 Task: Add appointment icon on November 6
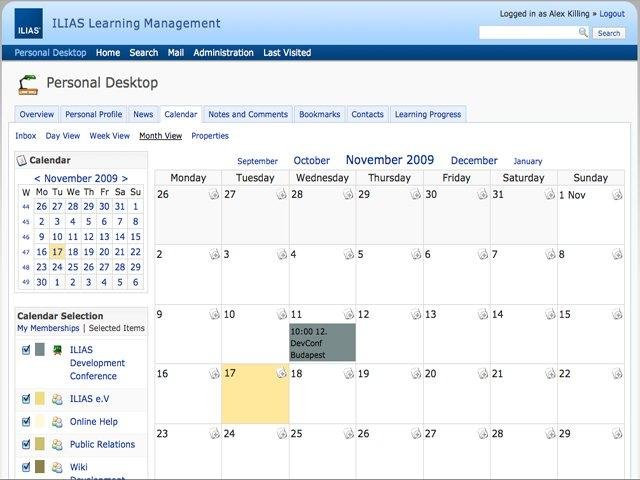pyautogui.click(x=483, y=254)
